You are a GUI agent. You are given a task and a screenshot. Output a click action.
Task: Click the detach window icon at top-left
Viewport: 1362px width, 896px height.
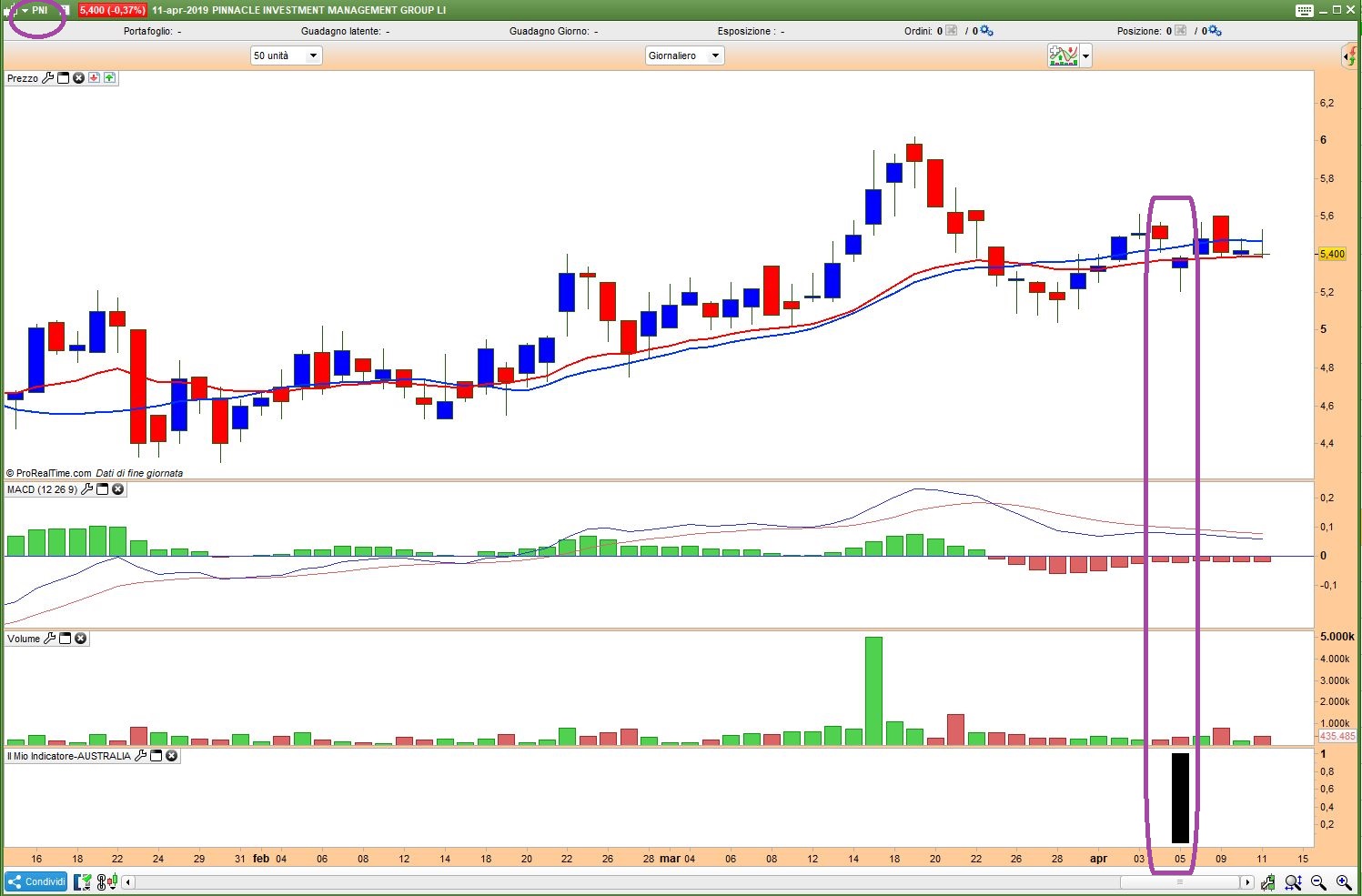12,10
